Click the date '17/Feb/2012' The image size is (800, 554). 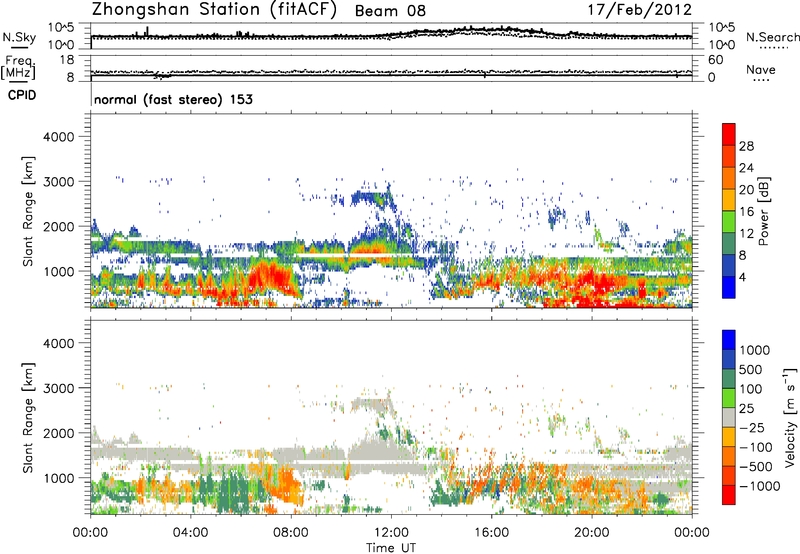(x=640, y=10)
